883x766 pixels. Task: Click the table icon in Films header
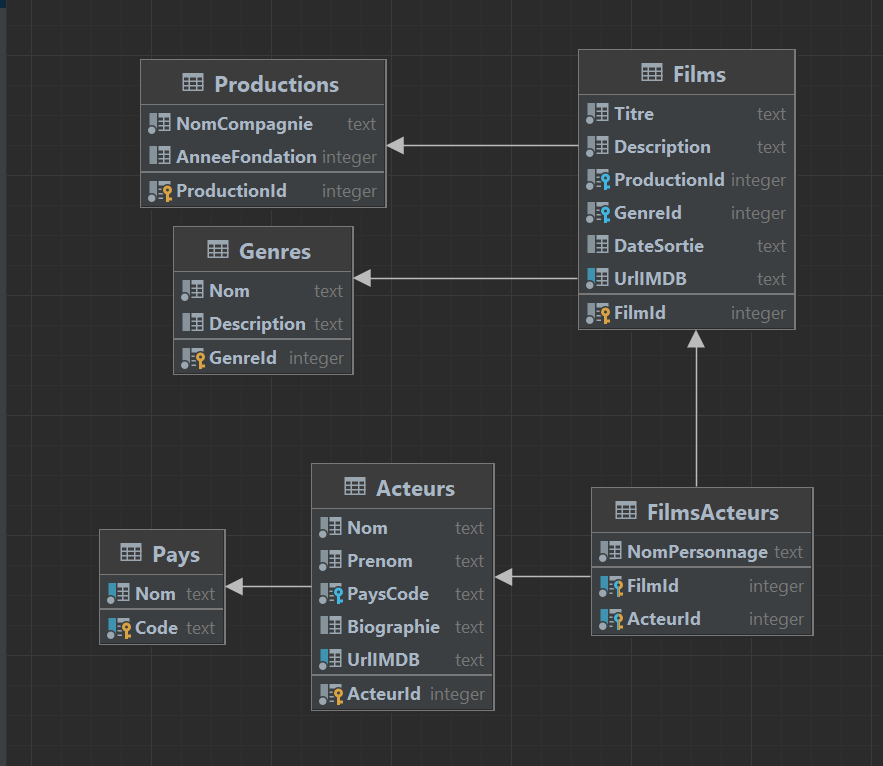coord(651,73)
